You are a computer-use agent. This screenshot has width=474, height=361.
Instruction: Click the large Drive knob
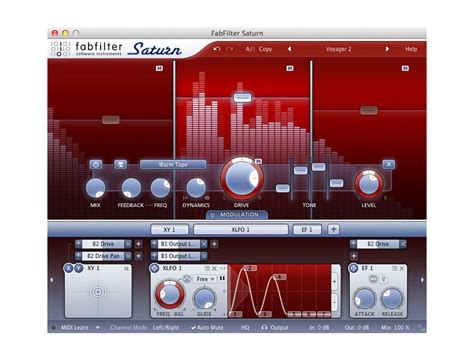[242, 179]
